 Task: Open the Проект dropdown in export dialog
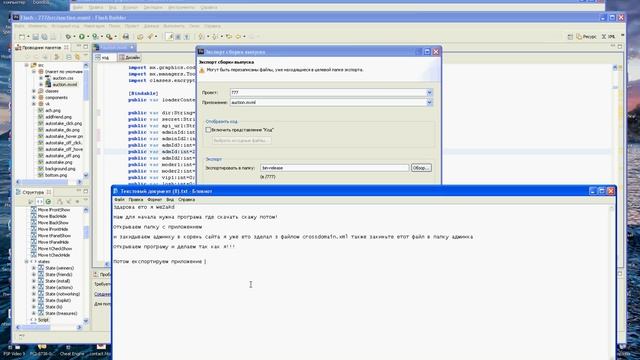[429, 93]
